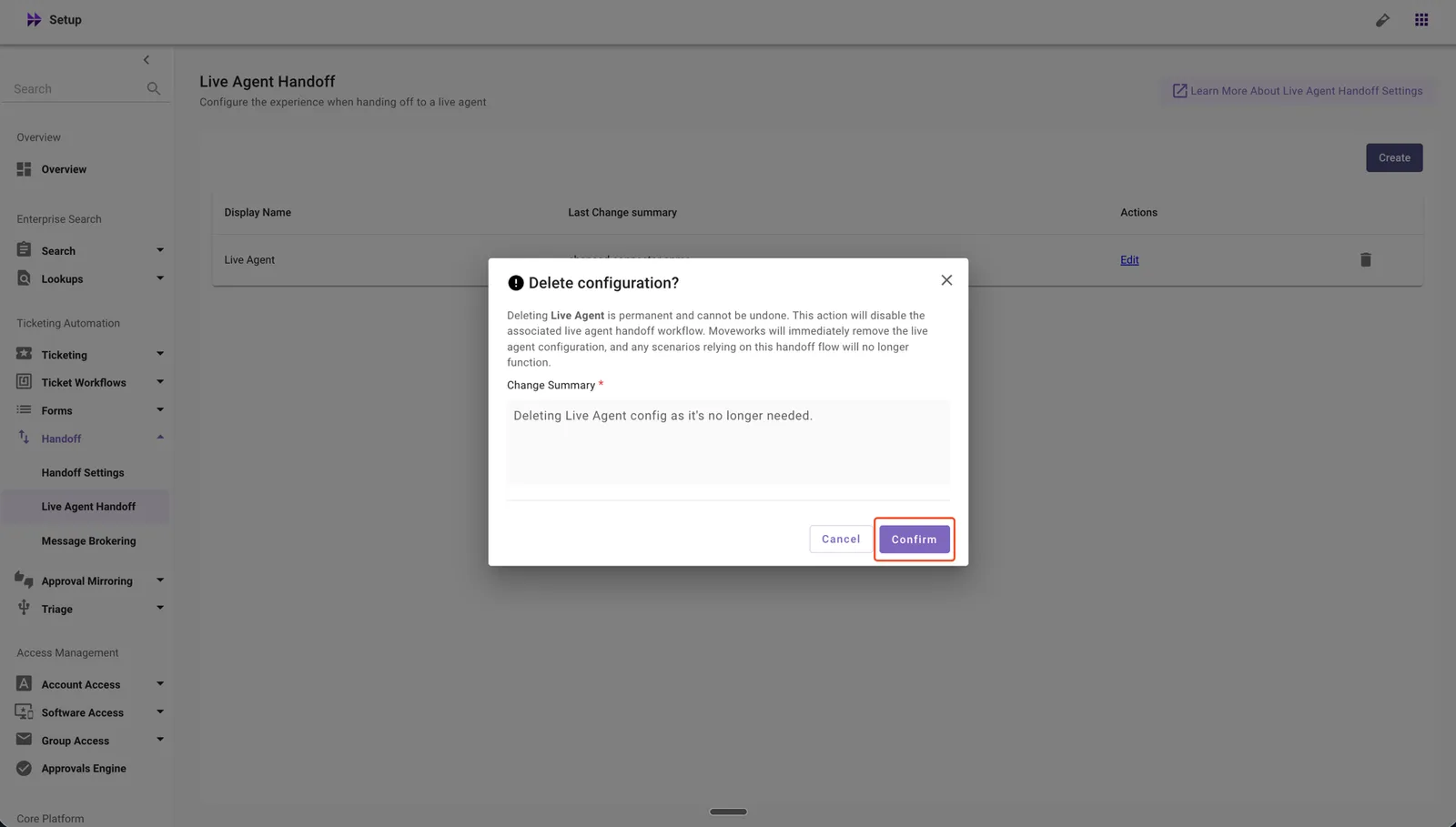
Task: Select Live Agent Handoff in sidebar
Action: tap(88, 507)
